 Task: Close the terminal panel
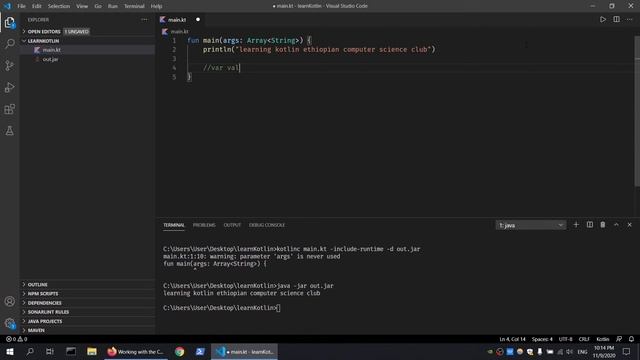[x=629, y=224]
